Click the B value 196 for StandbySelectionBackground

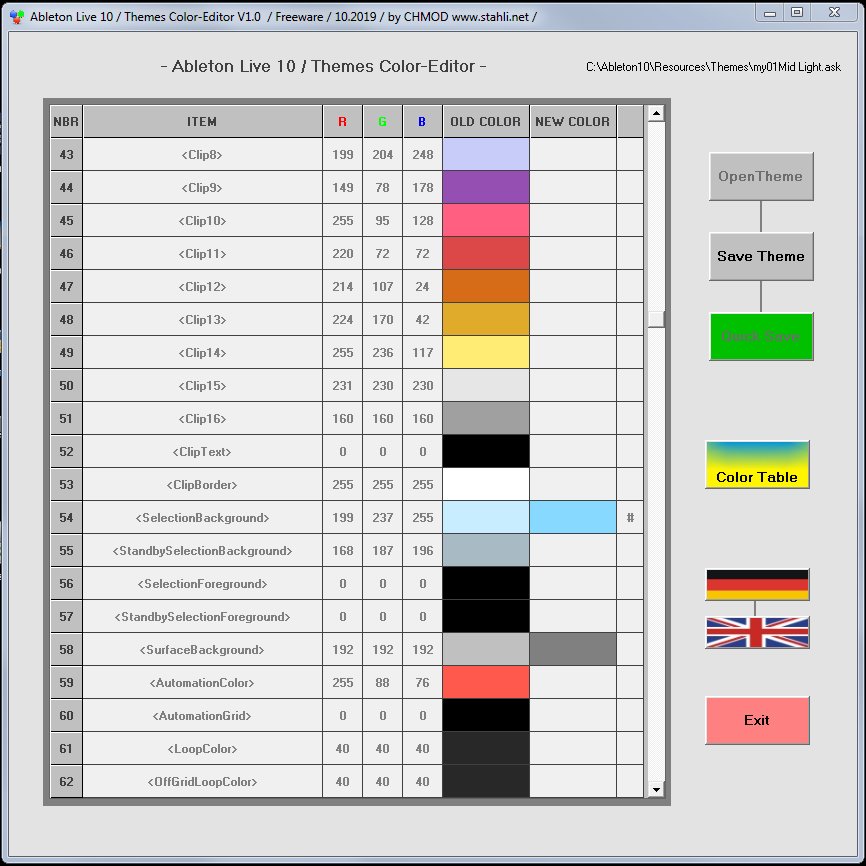tap(422, 551)
